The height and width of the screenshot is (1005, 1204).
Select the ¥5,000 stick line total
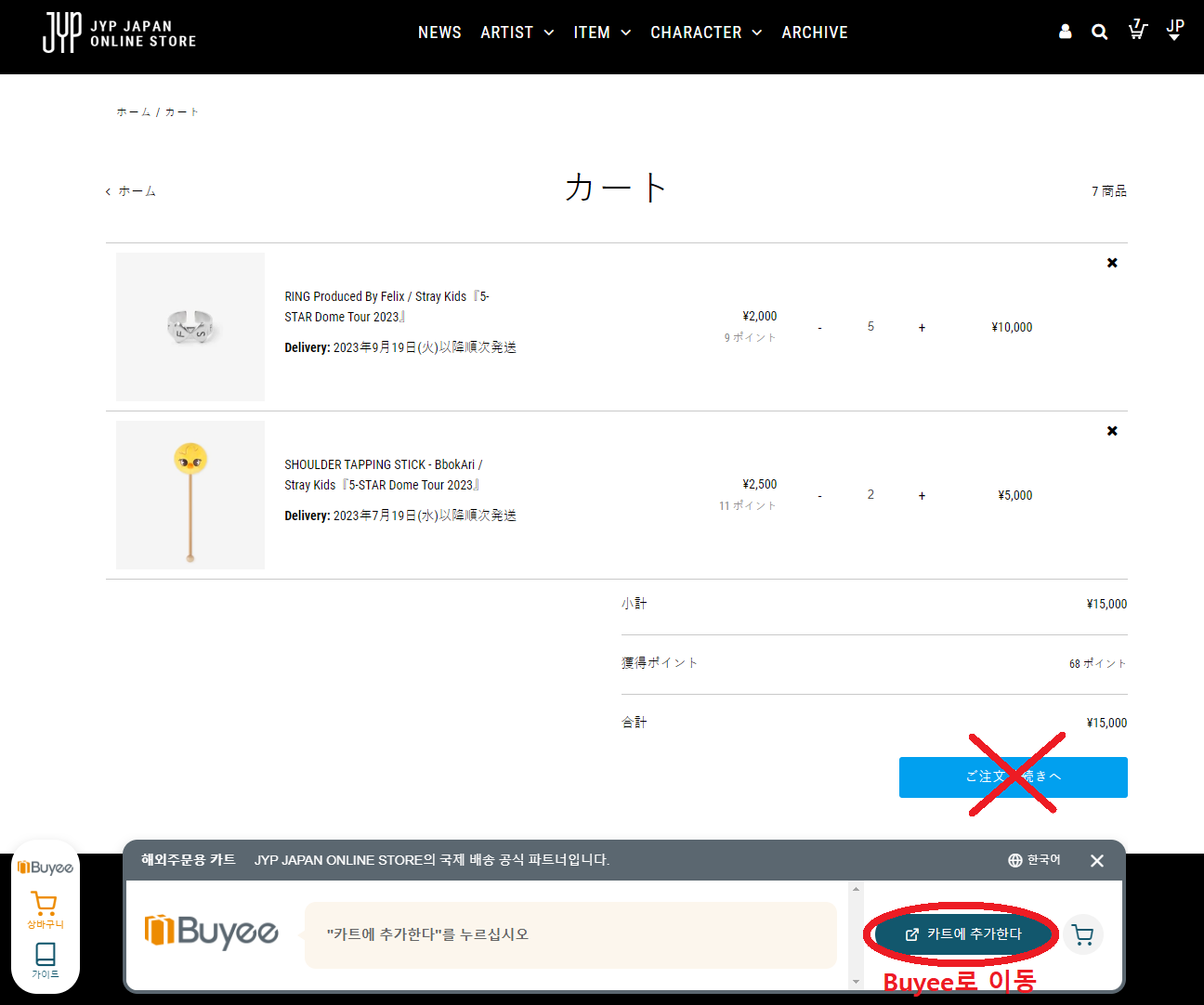pos(1014,495)
